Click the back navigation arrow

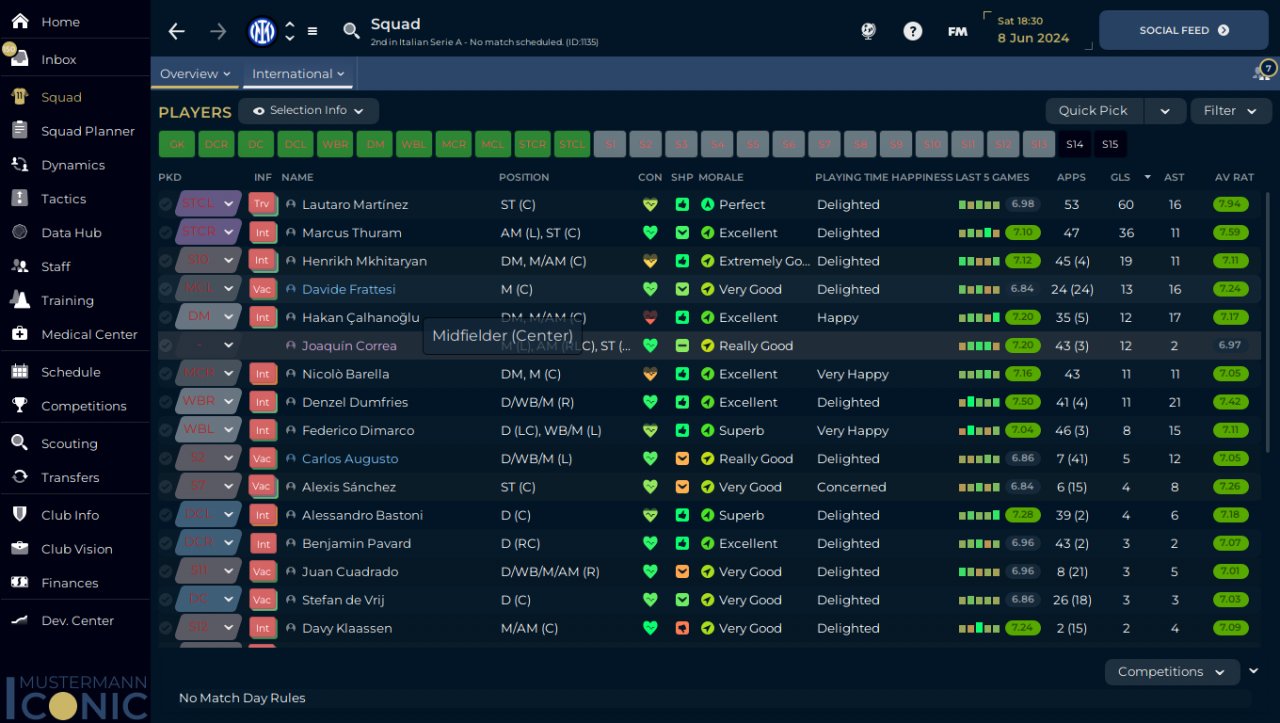pos(177,31)
